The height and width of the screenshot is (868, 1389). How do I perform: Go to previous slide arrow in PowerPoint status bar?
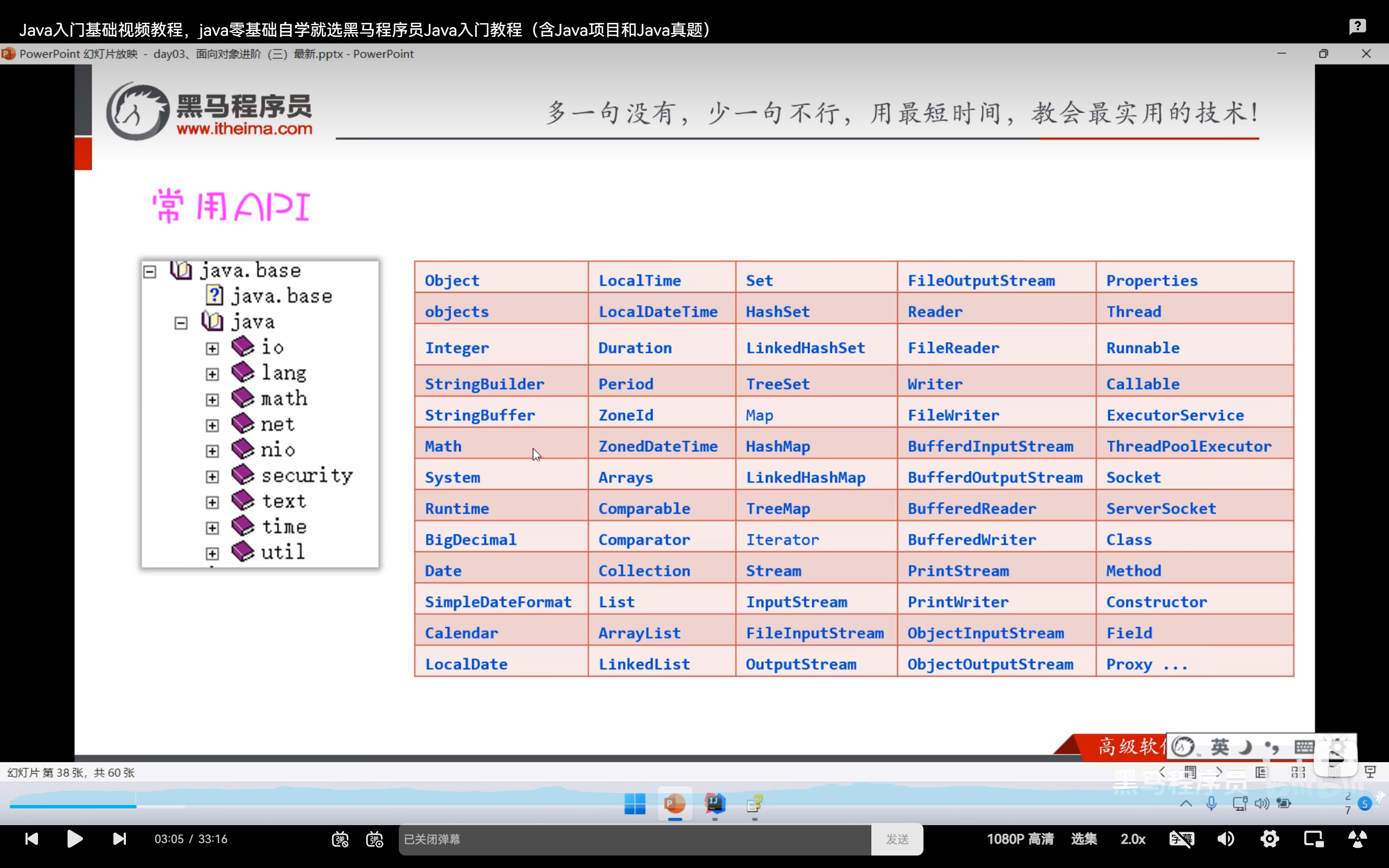[1162, 772]
